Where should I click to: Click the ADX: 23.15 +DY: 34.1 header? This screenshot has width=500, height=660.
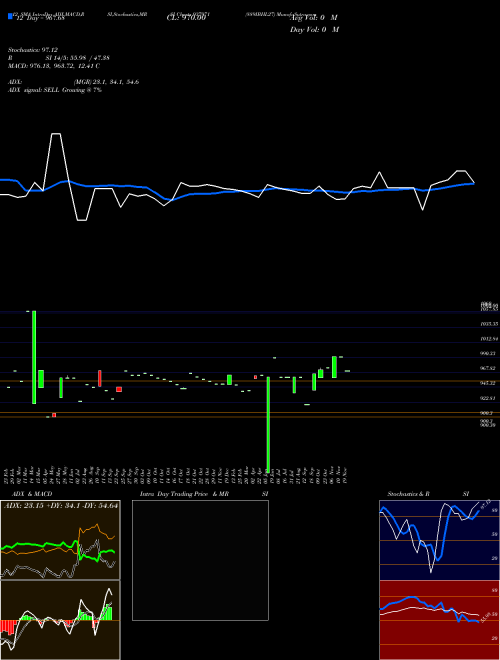(61, 505)
